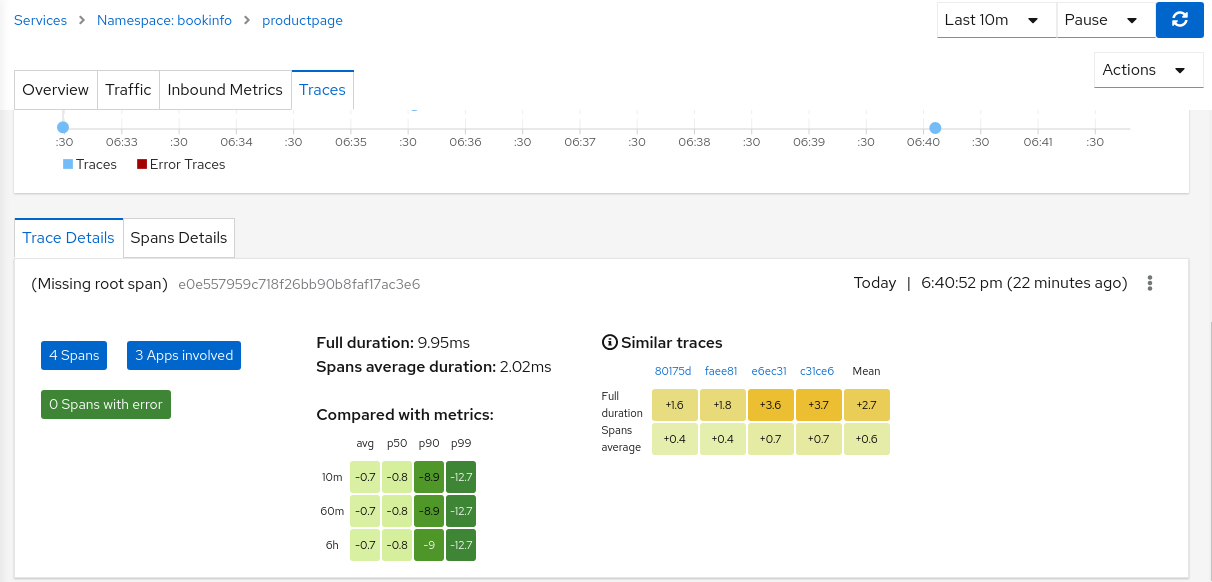1212x582 pixels.
Task: Click the refresh icon button
Action: (x=1179, y=20)
